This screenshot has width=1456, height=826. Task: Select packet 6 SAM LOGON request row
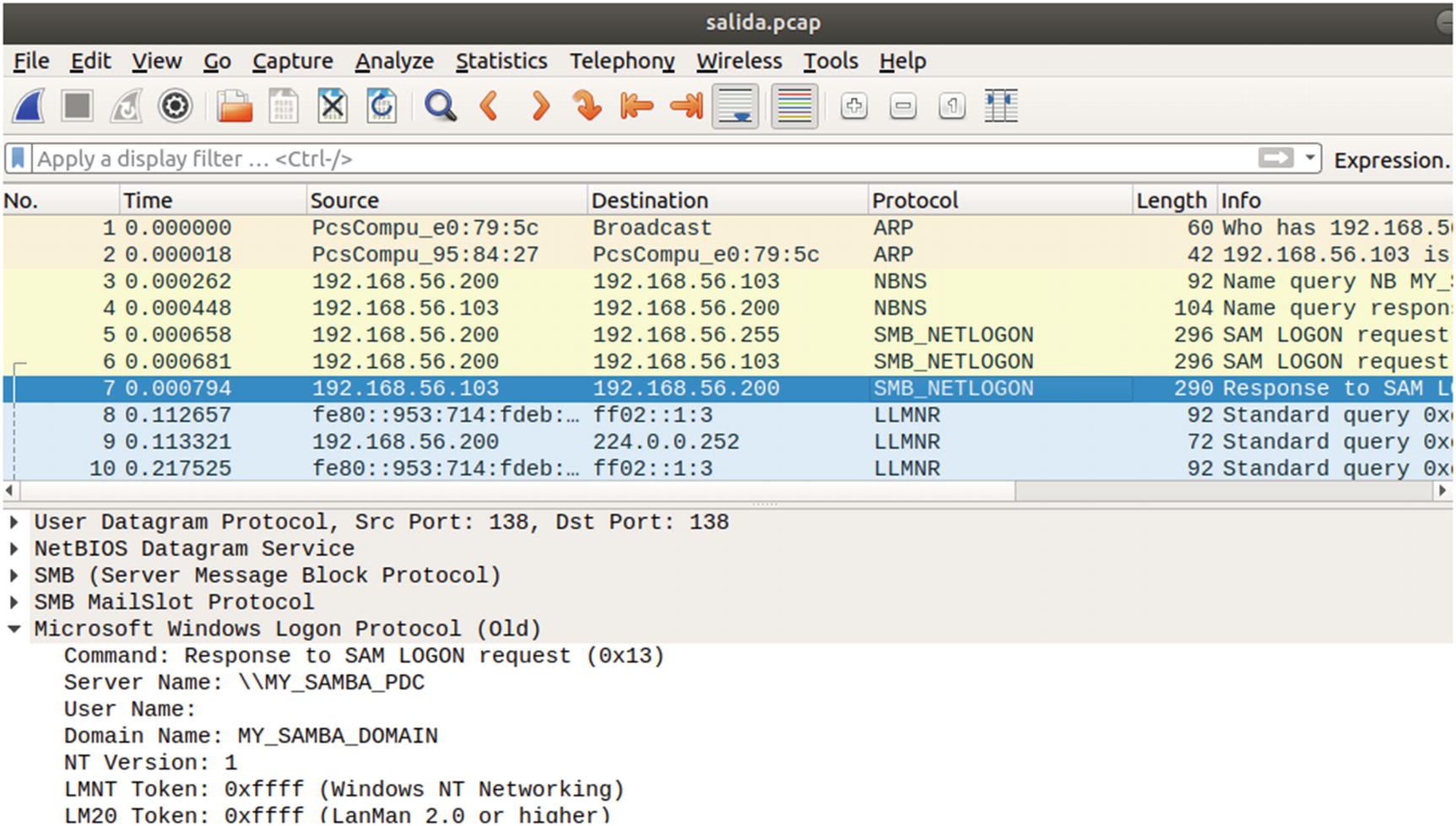click(728, 361)
